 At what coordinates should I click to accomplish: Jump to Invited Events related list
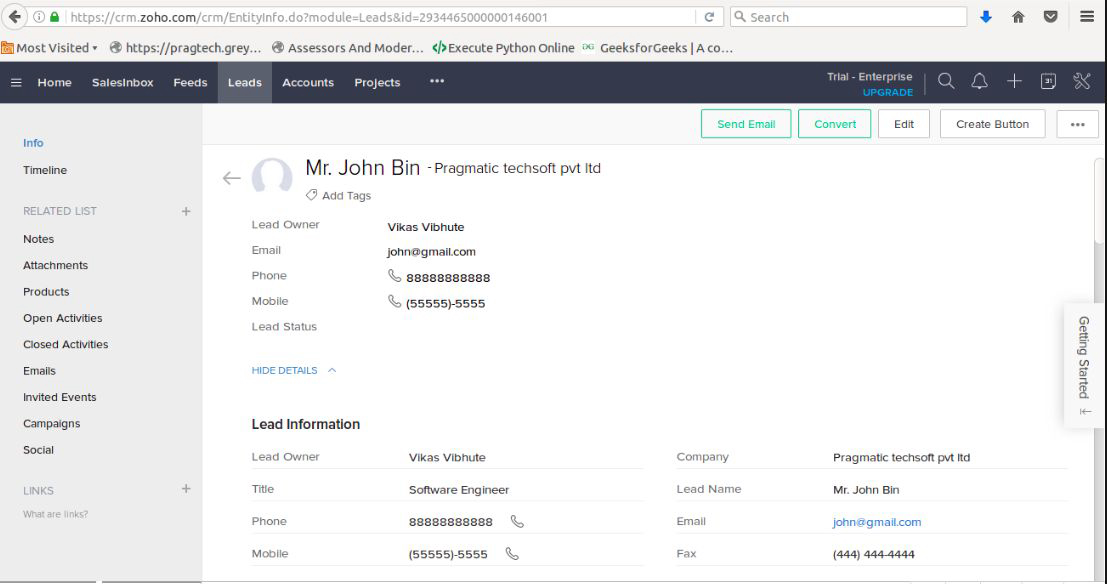[x=59, y=398]
